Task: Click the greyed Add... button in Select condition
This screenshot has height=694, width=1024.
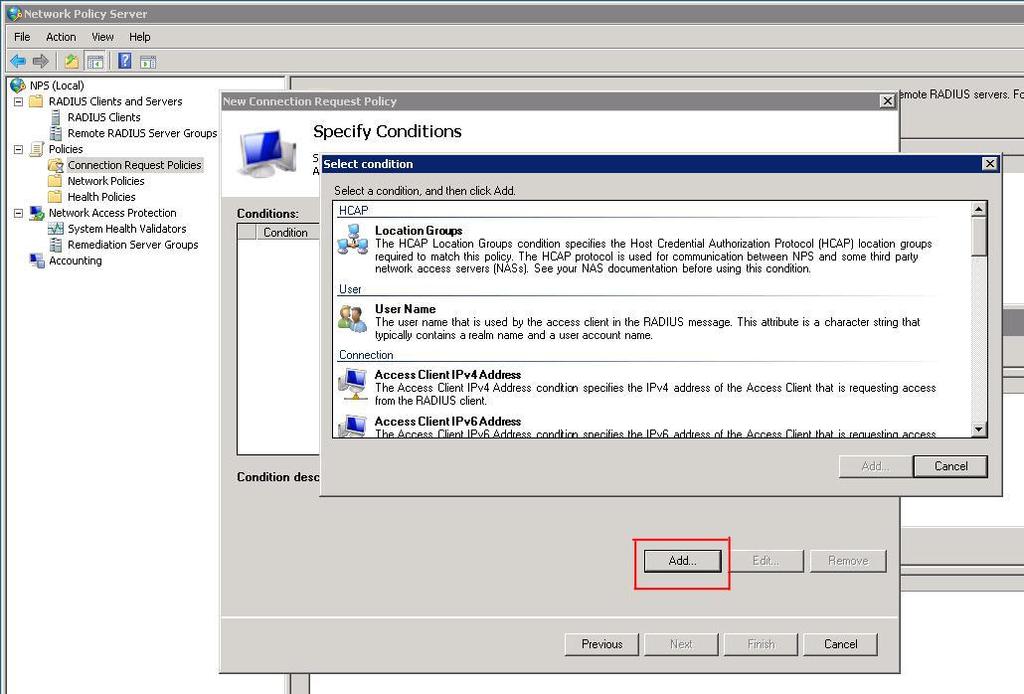Action: click(x=875, y=466)
